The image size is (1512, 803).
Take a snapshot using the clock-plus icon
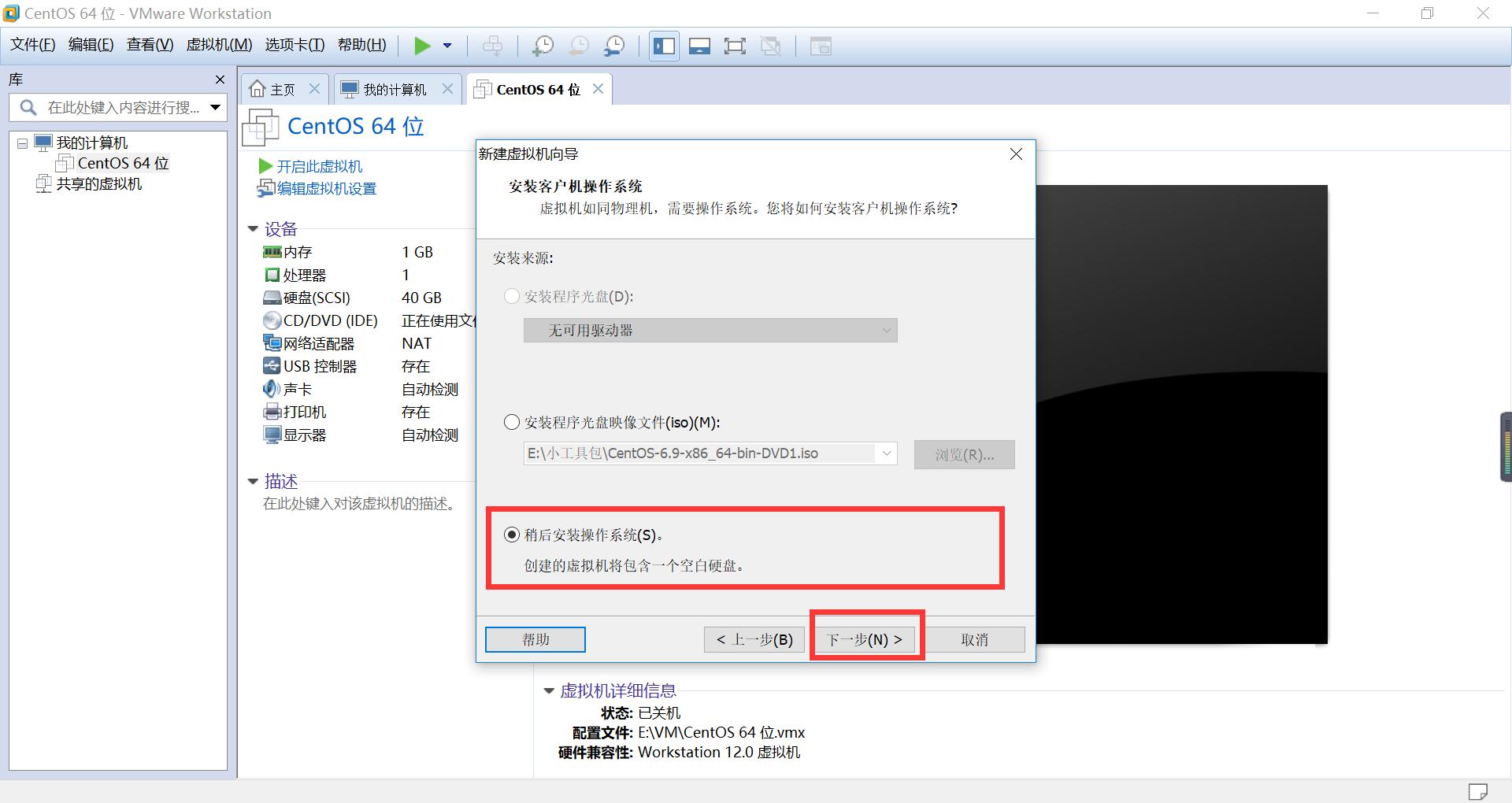543,46
